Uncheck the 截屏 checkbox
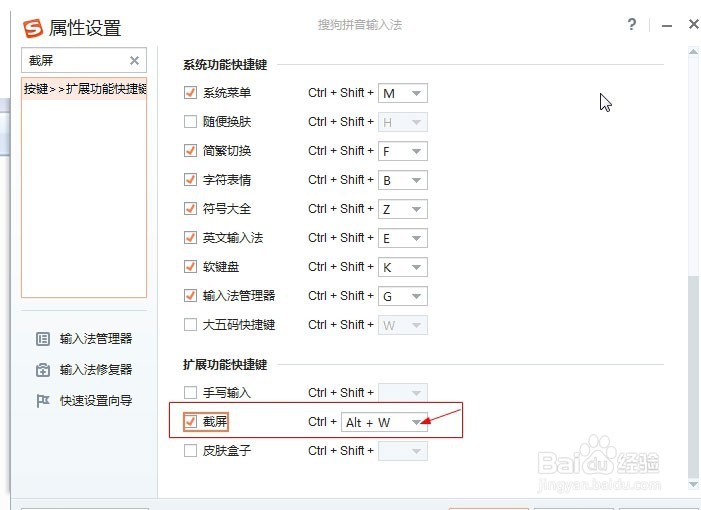 click(190, 421)
